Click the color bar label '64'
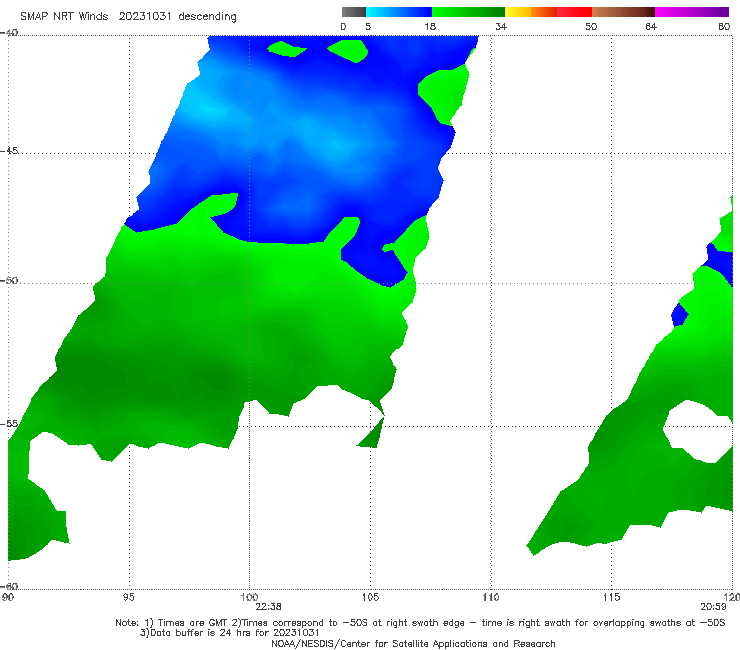 651,27
